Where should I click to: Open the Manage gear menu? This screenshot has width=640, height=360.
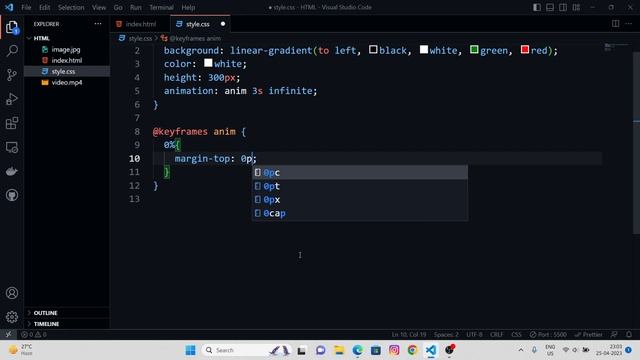pos(12,317)
